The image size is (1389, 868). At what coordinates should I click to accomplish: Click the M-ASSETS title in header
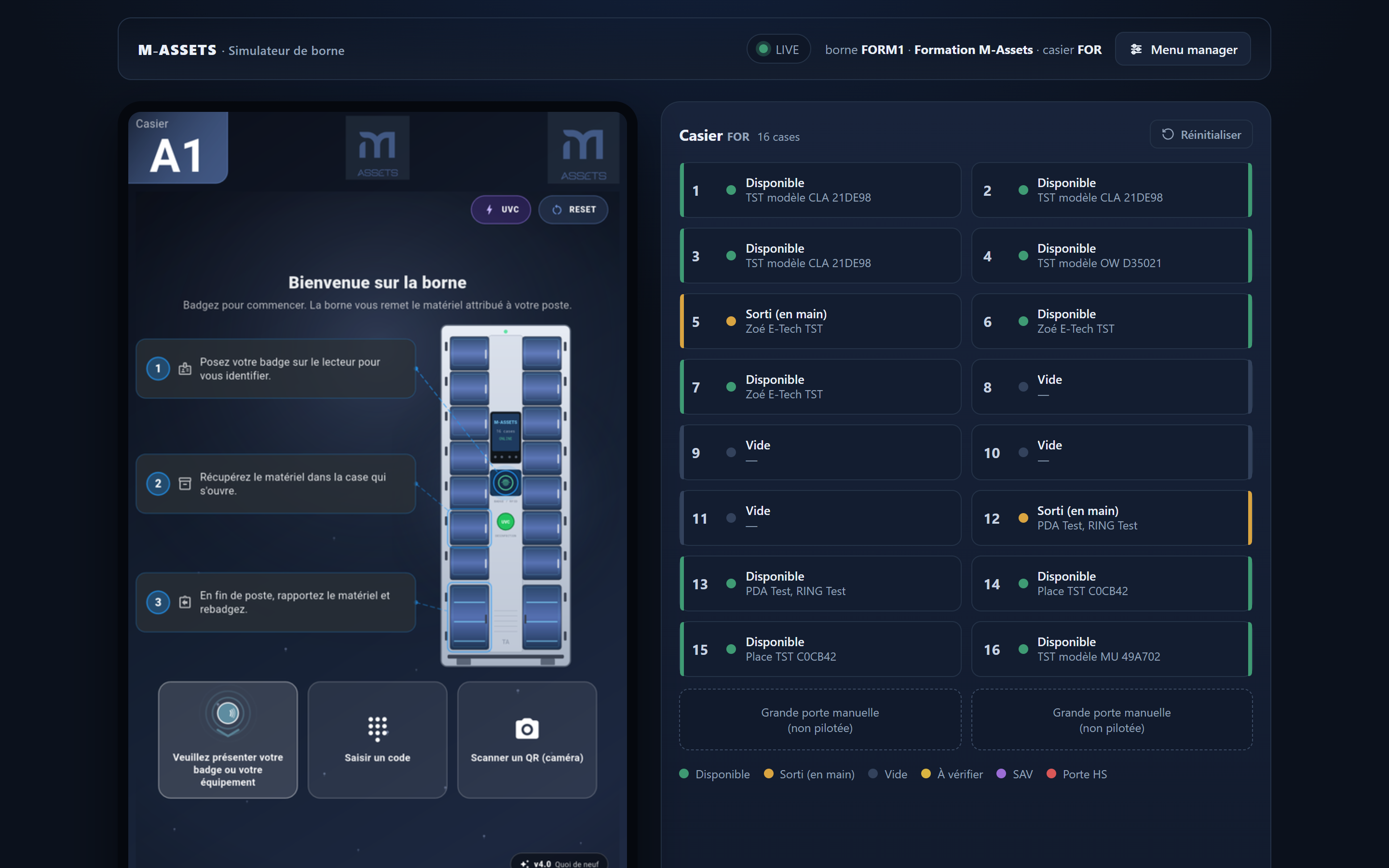coord(177,50)
